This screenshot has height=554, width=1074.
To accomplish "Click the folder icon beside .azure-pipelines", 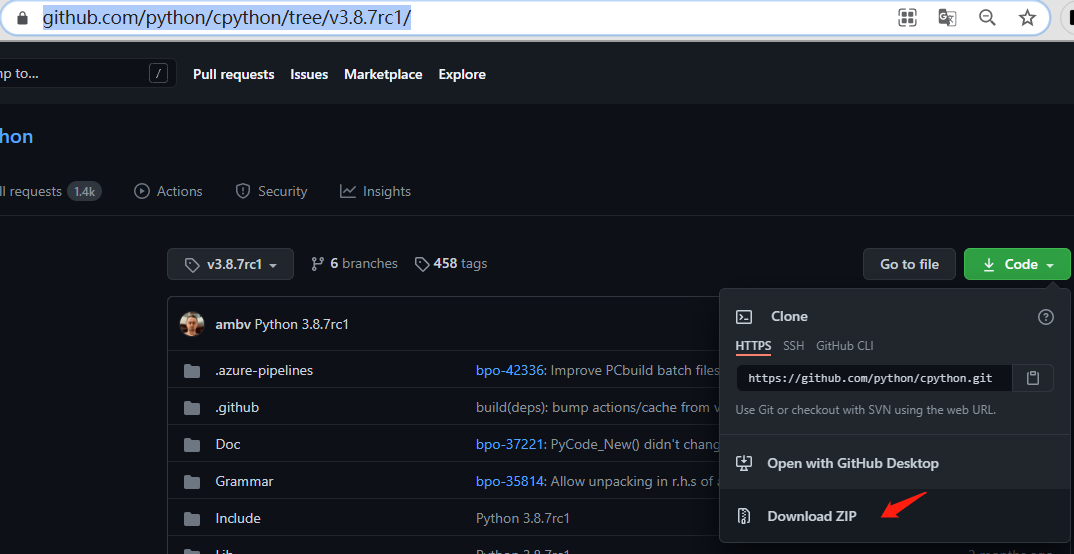I will [x=192, y=371].
